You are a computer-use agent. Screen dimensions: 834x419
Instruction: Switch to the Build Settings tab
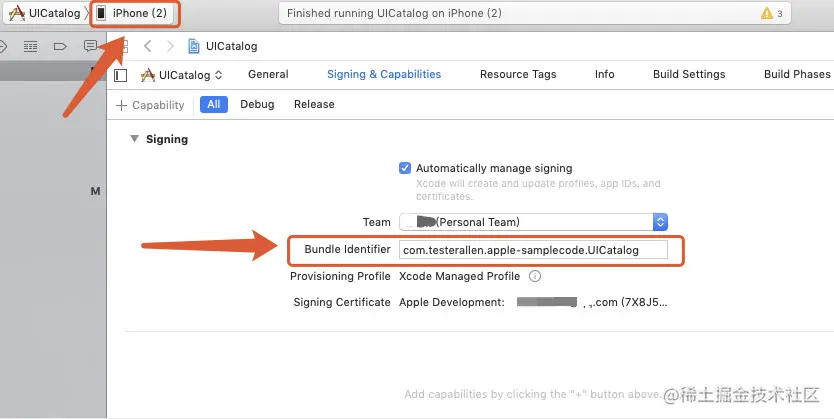pos(689,74)
